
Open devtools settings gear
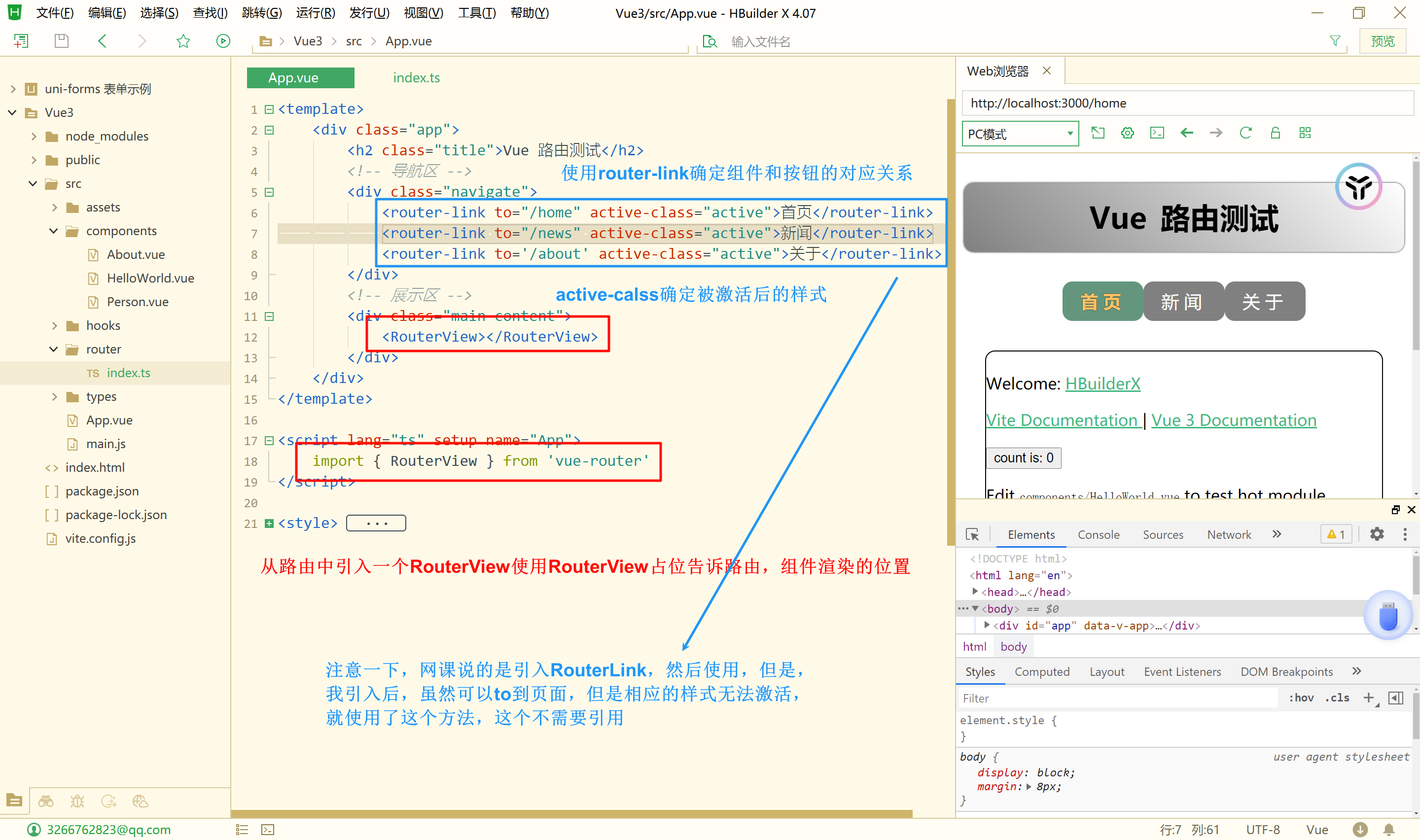[x=1377, y=534]
